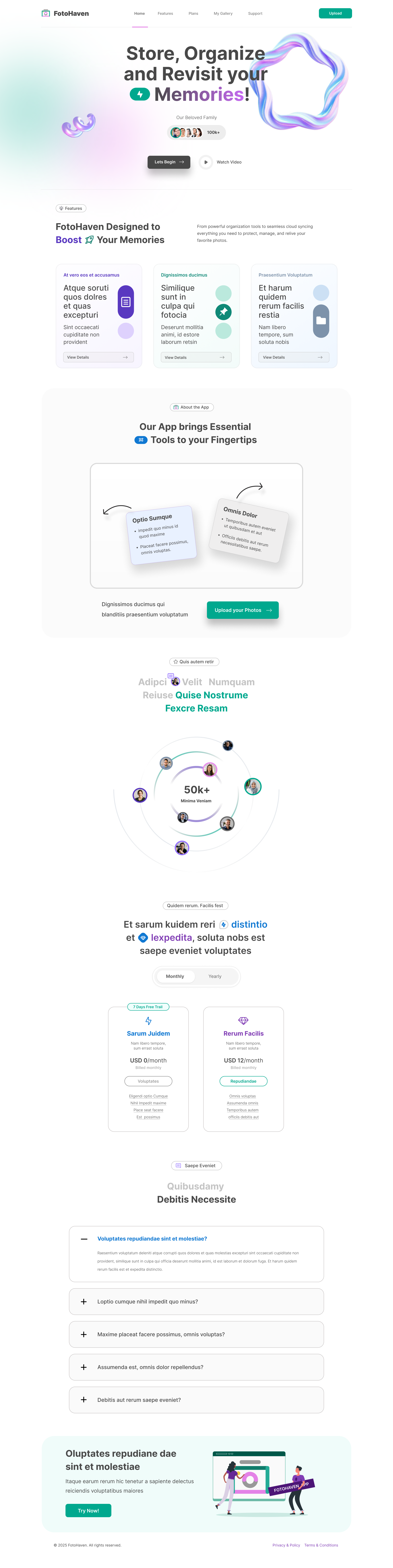The width and height of the screenshot is (393, 1568).
Task: Open the Privacy & Policy footer link
Action: point(286,1545)
